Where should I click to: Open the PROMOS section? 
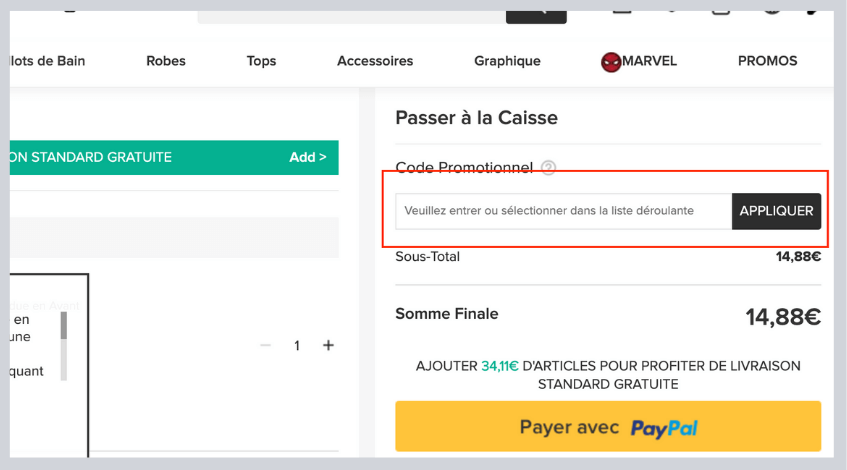[x=767, y=61]
